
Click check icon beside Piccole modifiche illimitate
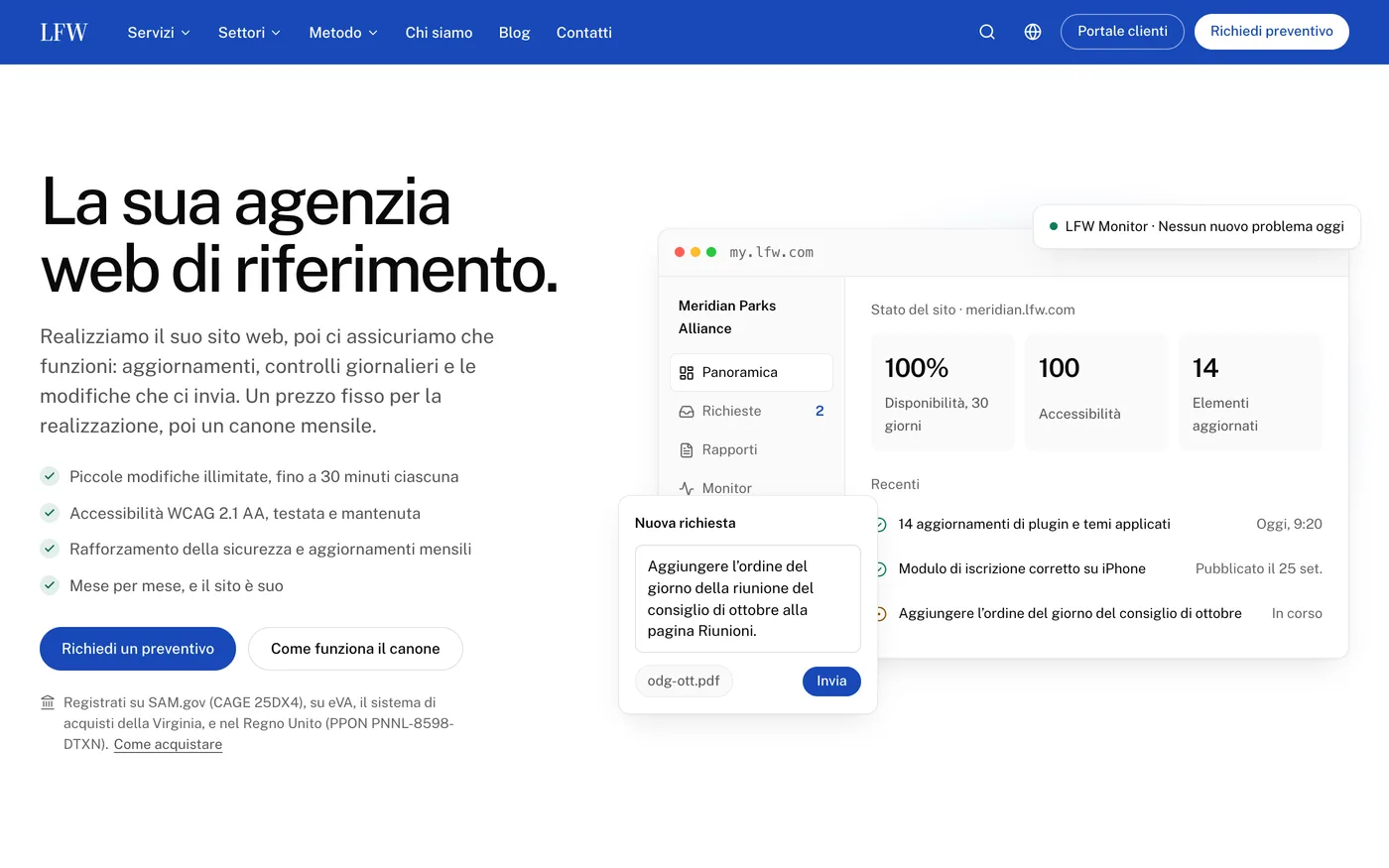50,476
